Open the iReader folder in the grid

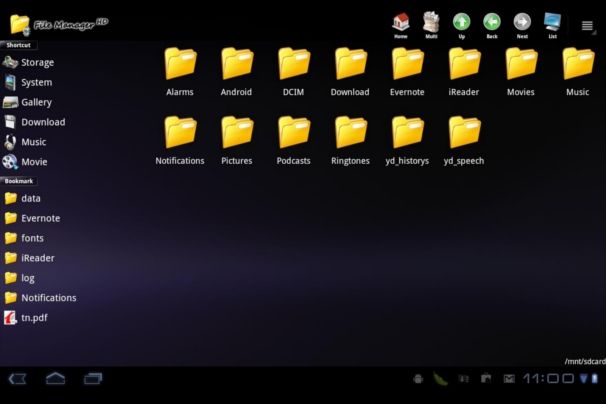tap(464, 72)
